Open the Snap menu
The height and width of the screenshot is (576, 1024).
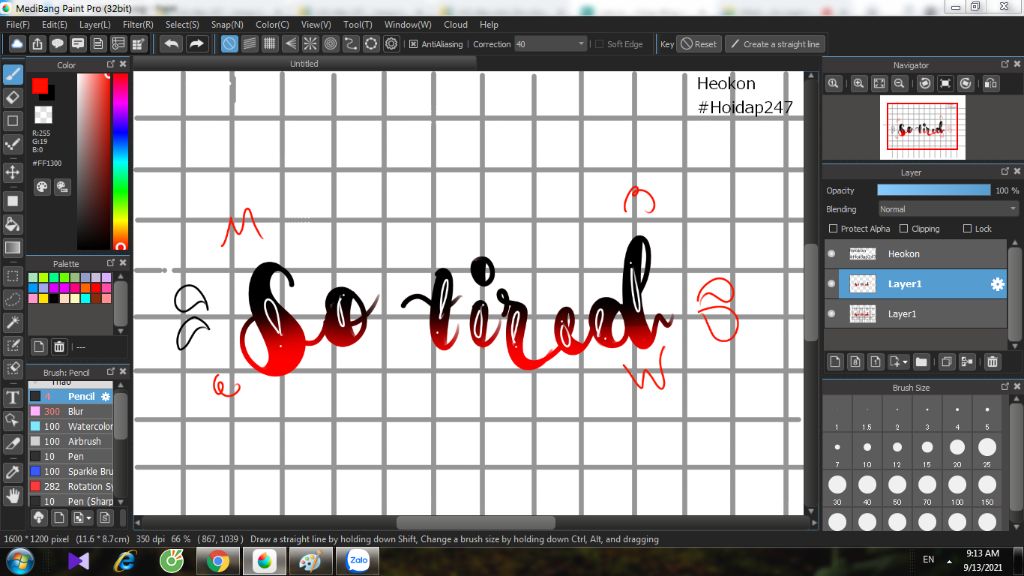(227, 24)
